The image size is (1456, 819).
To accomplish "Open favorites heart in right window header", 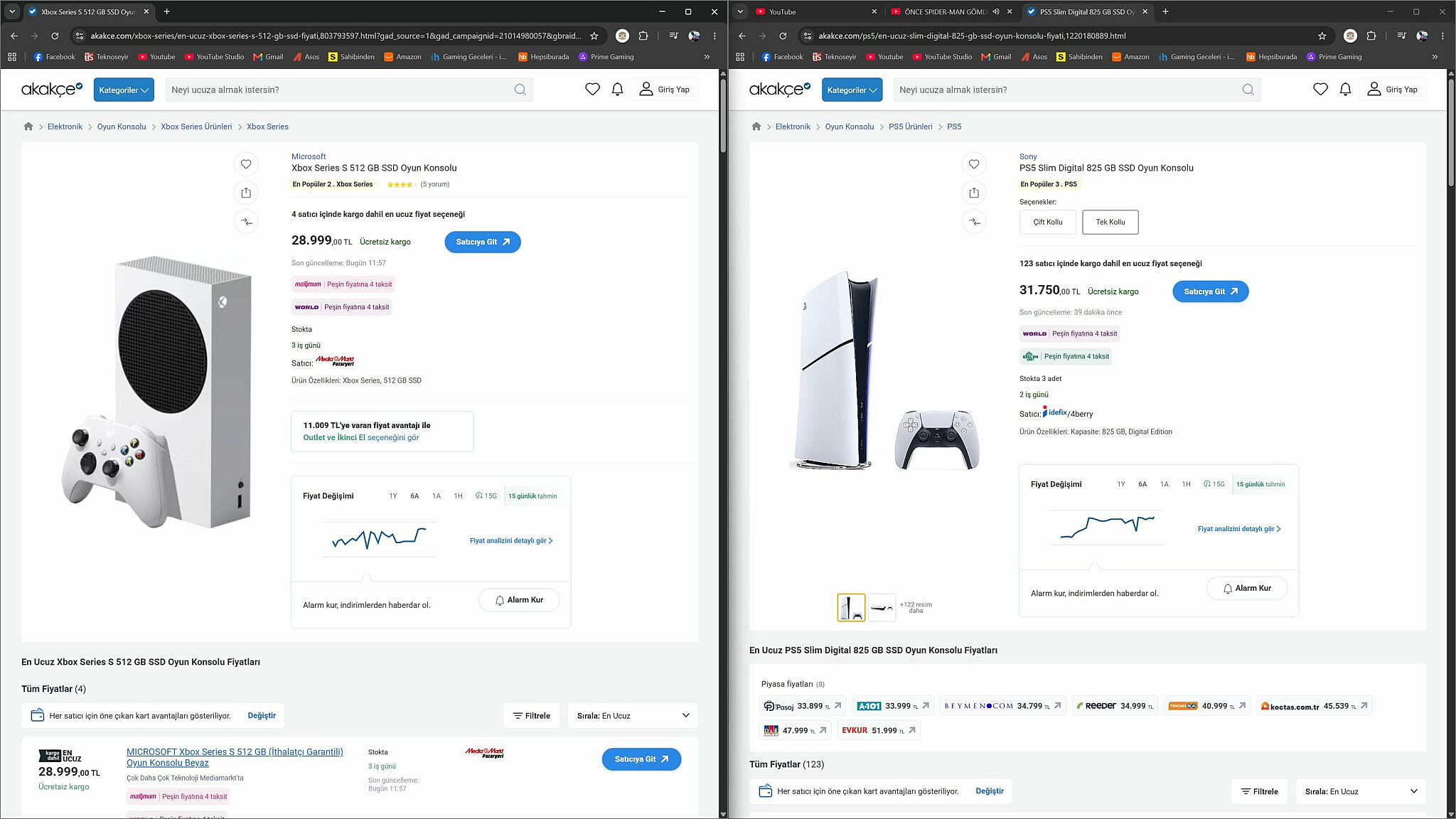I will coord(1320,90).
